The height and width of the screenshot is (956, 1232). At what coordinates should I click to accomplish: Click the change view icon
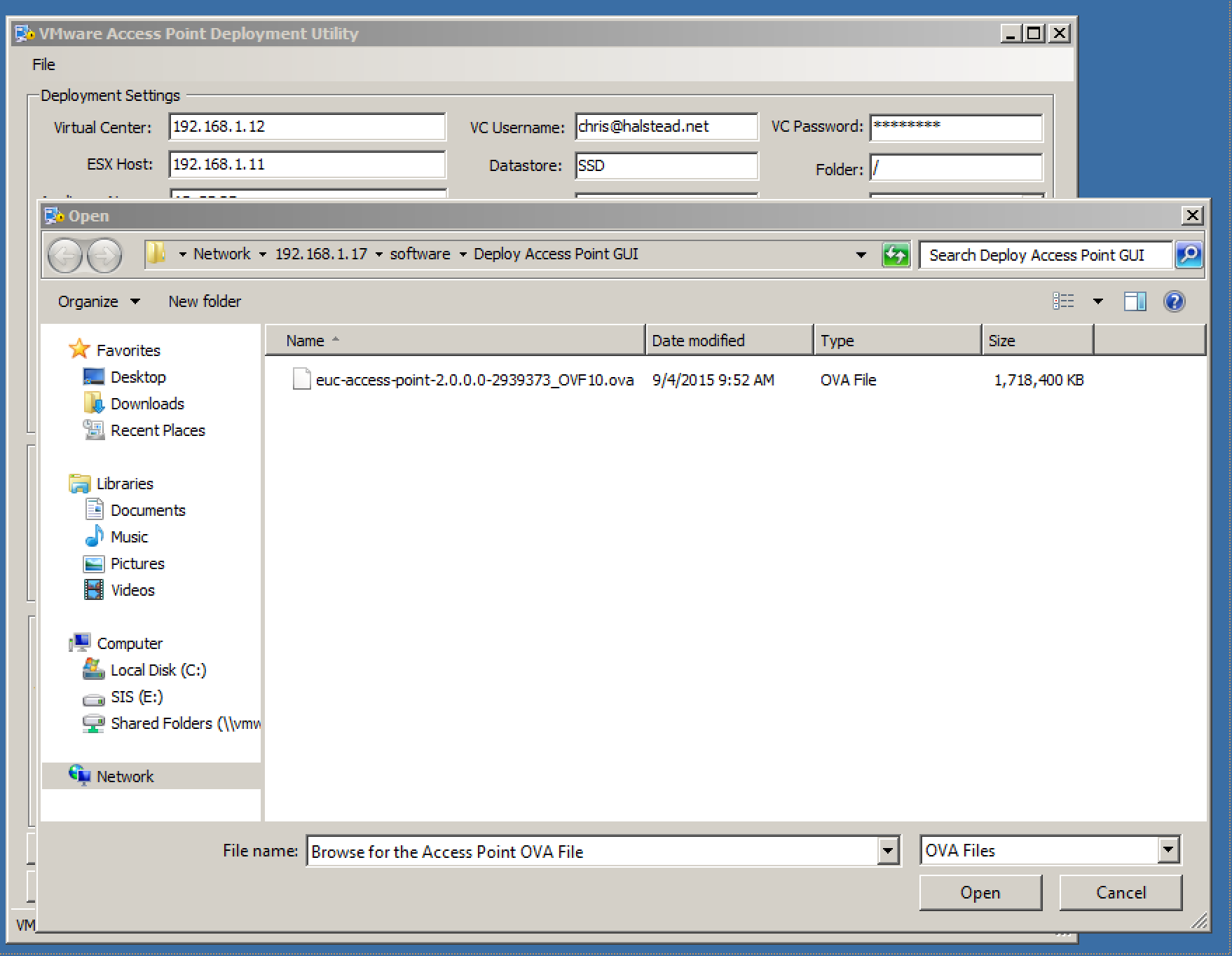1063,301
